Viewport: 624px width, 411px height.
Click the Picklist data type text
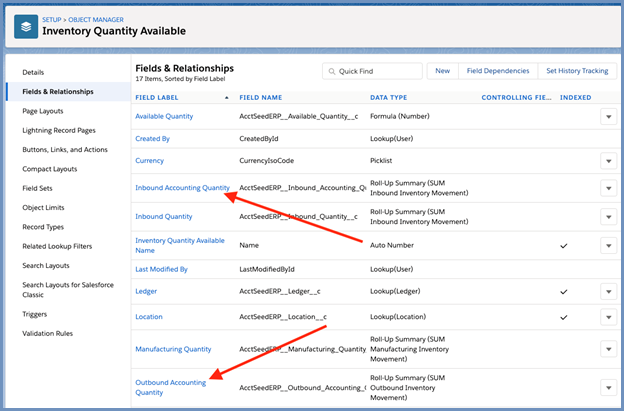[x=381, y=161]
